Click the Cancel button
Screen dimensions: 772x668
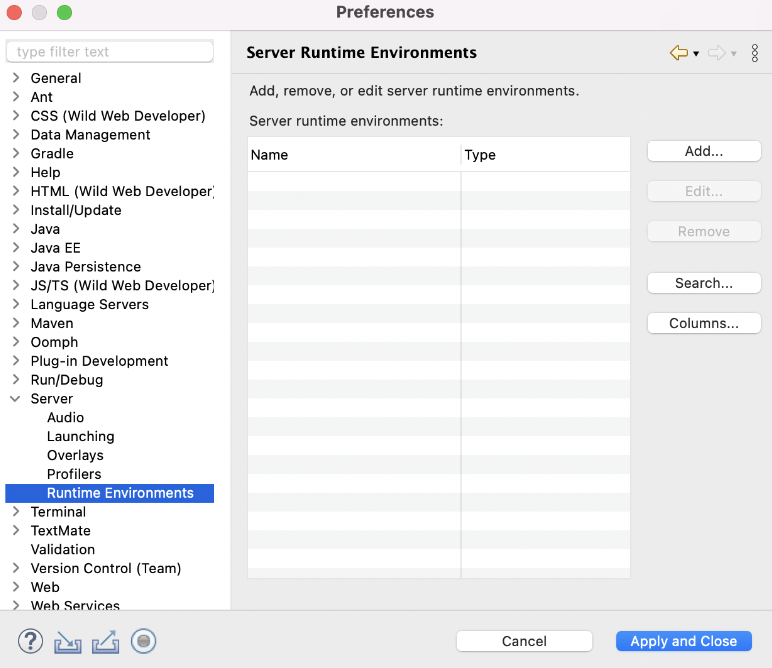coord(524,641)
